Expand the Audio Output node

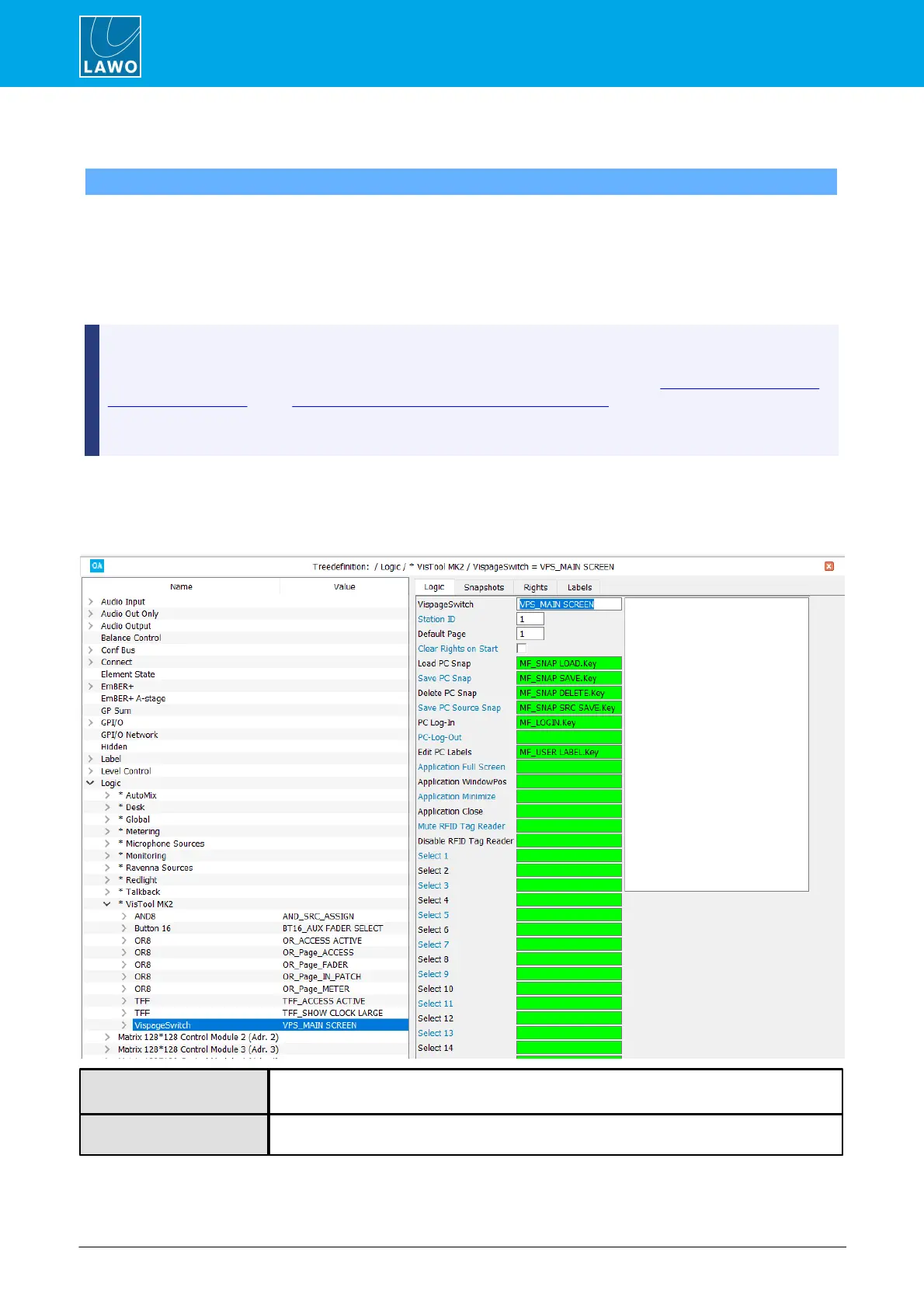click(91, 626)
